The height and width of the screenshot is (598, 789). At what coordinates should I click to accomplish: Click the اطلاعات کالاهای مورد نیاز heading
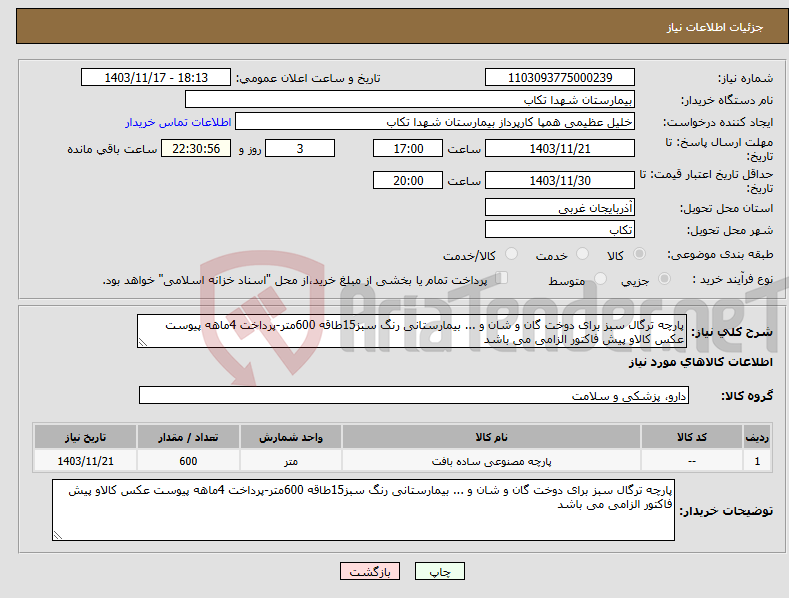tap(700, 362)
